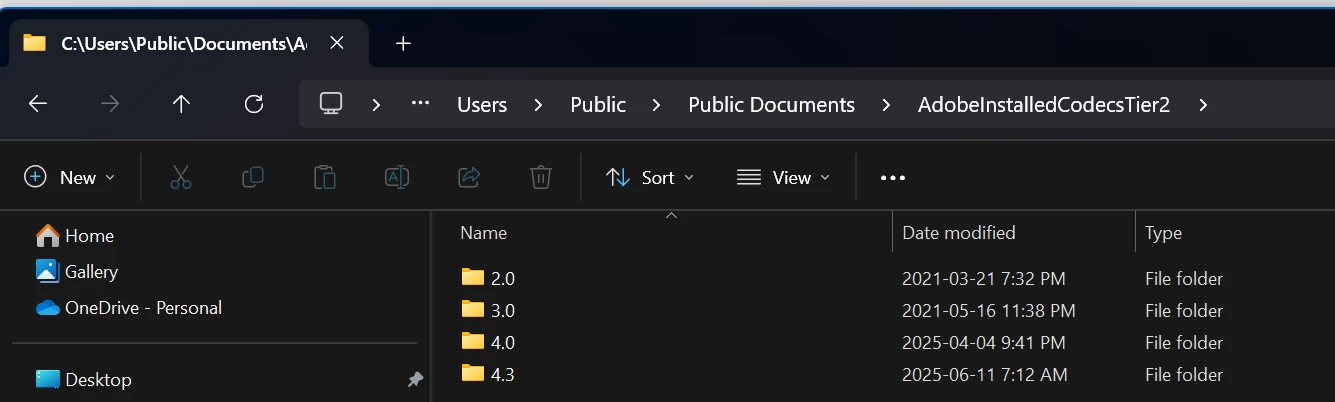The height and width of the screenshot is (402, 1335).
Task: Click the File folder type of 2.0 row
Action: click(x=1184, y=279)
